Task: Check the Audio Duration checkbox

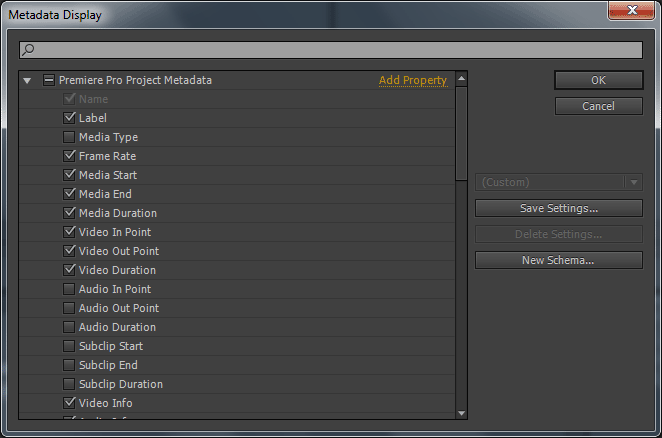Action: click(x=69, y=327)
